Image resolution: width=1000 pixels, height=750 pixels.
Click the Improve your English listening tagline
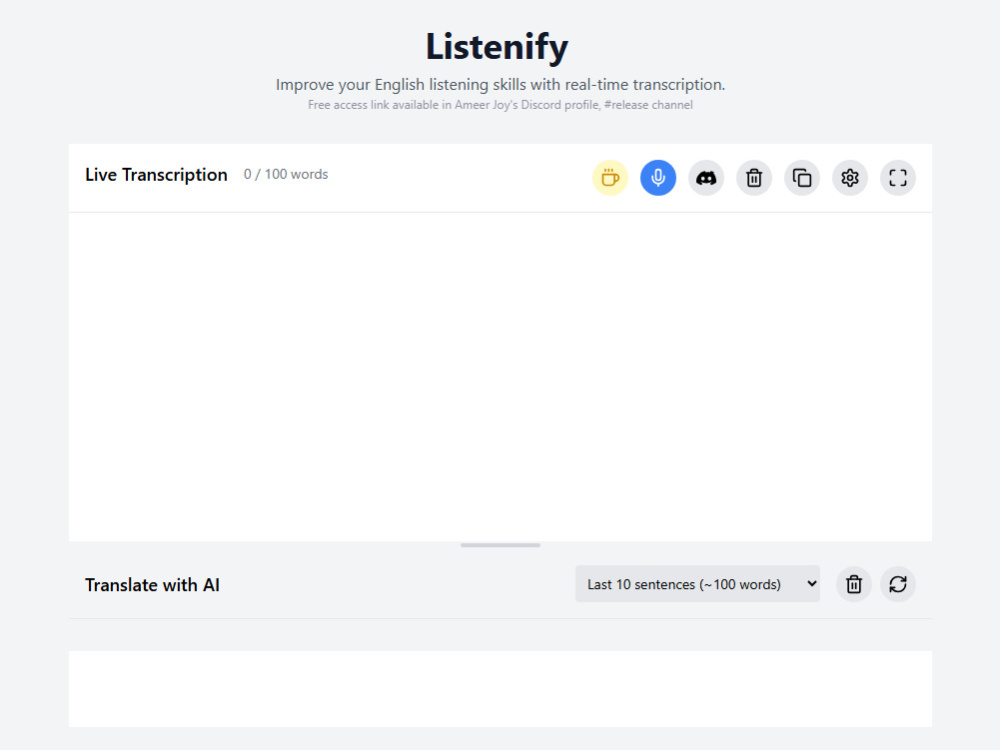pos(500,85)
